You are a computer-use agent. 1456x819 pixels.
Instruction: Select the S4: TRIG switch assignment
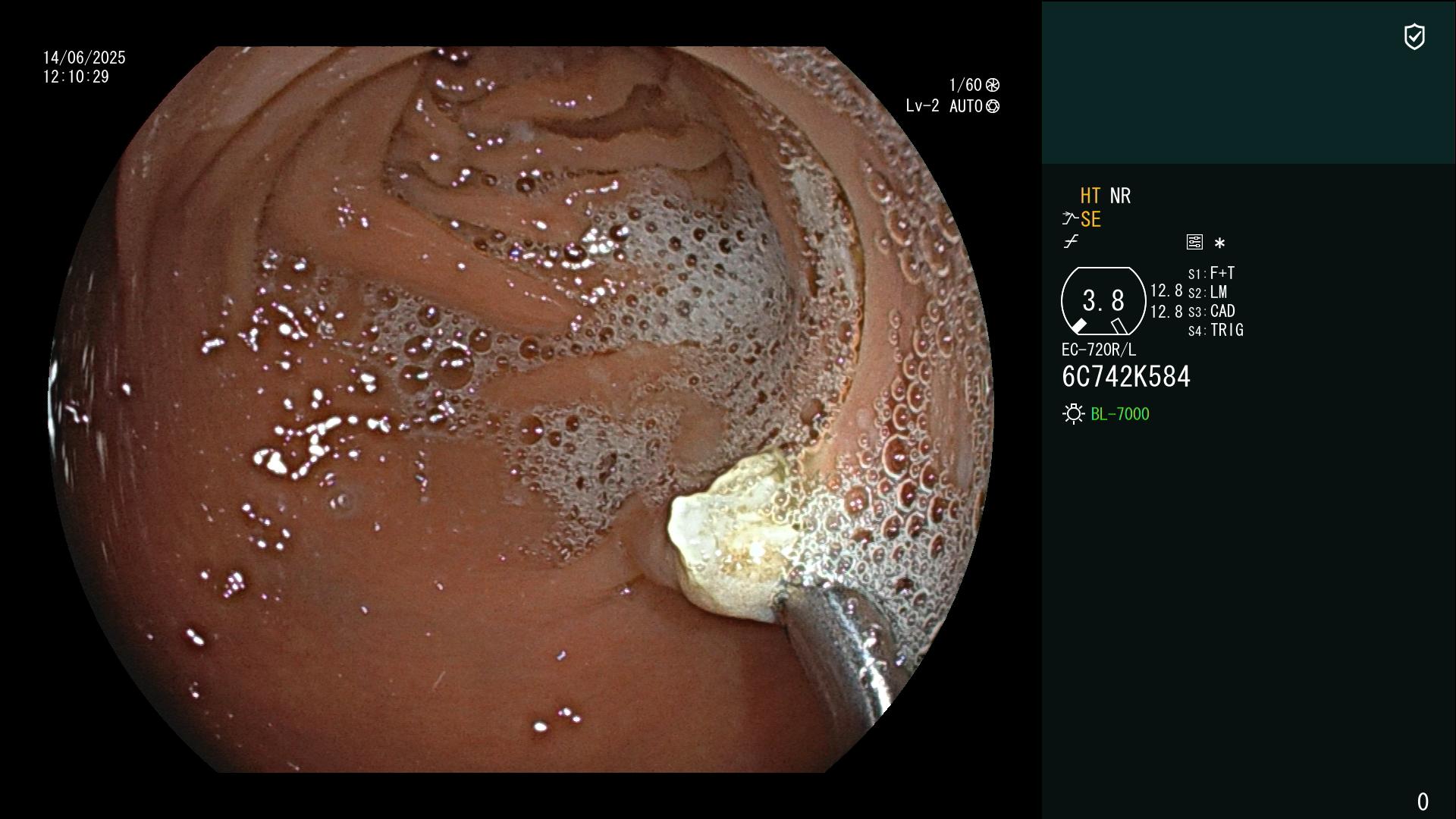(1216, 330)
